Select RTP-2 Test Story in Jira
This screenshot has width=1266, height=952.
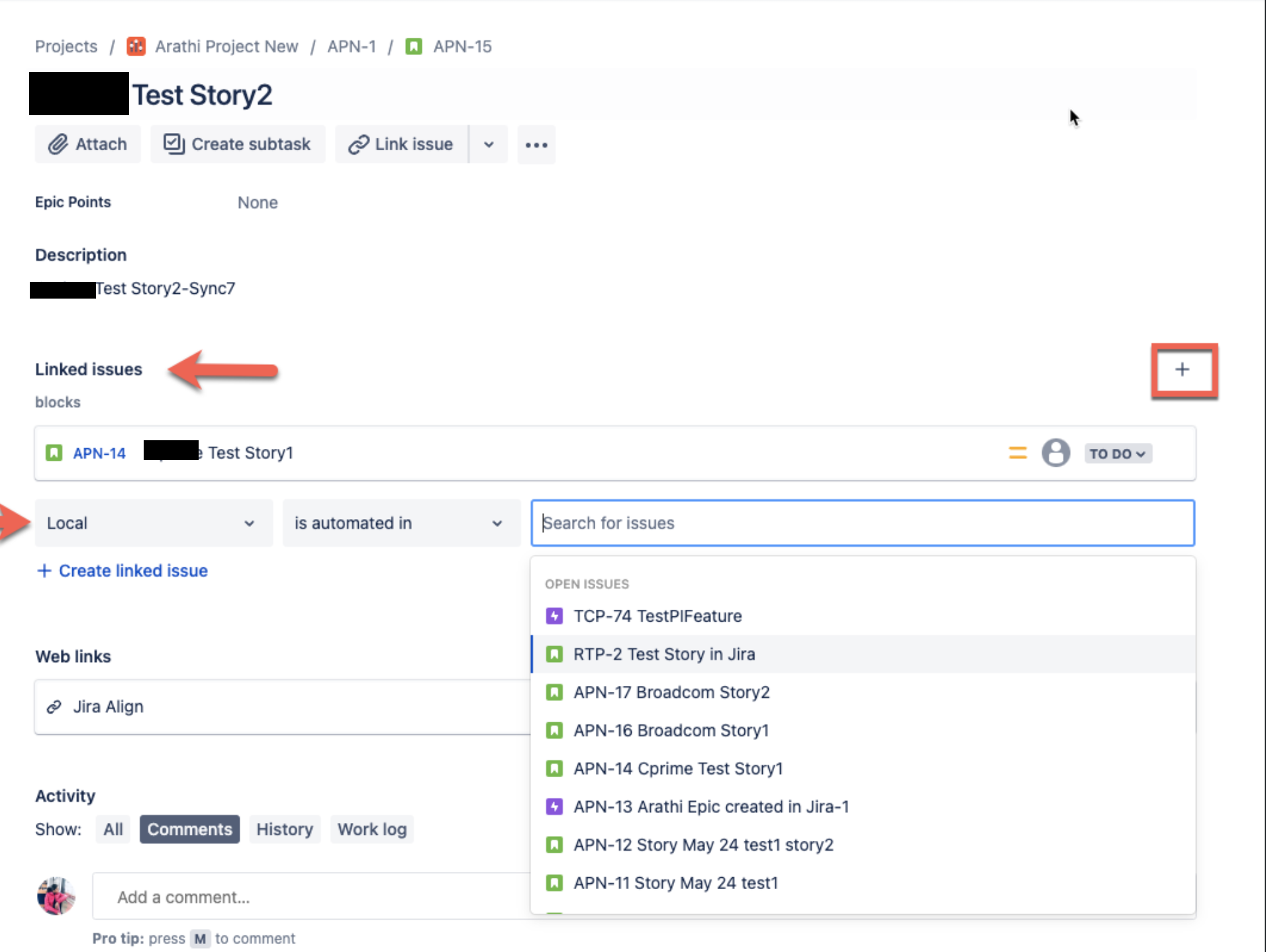point(863,654)
